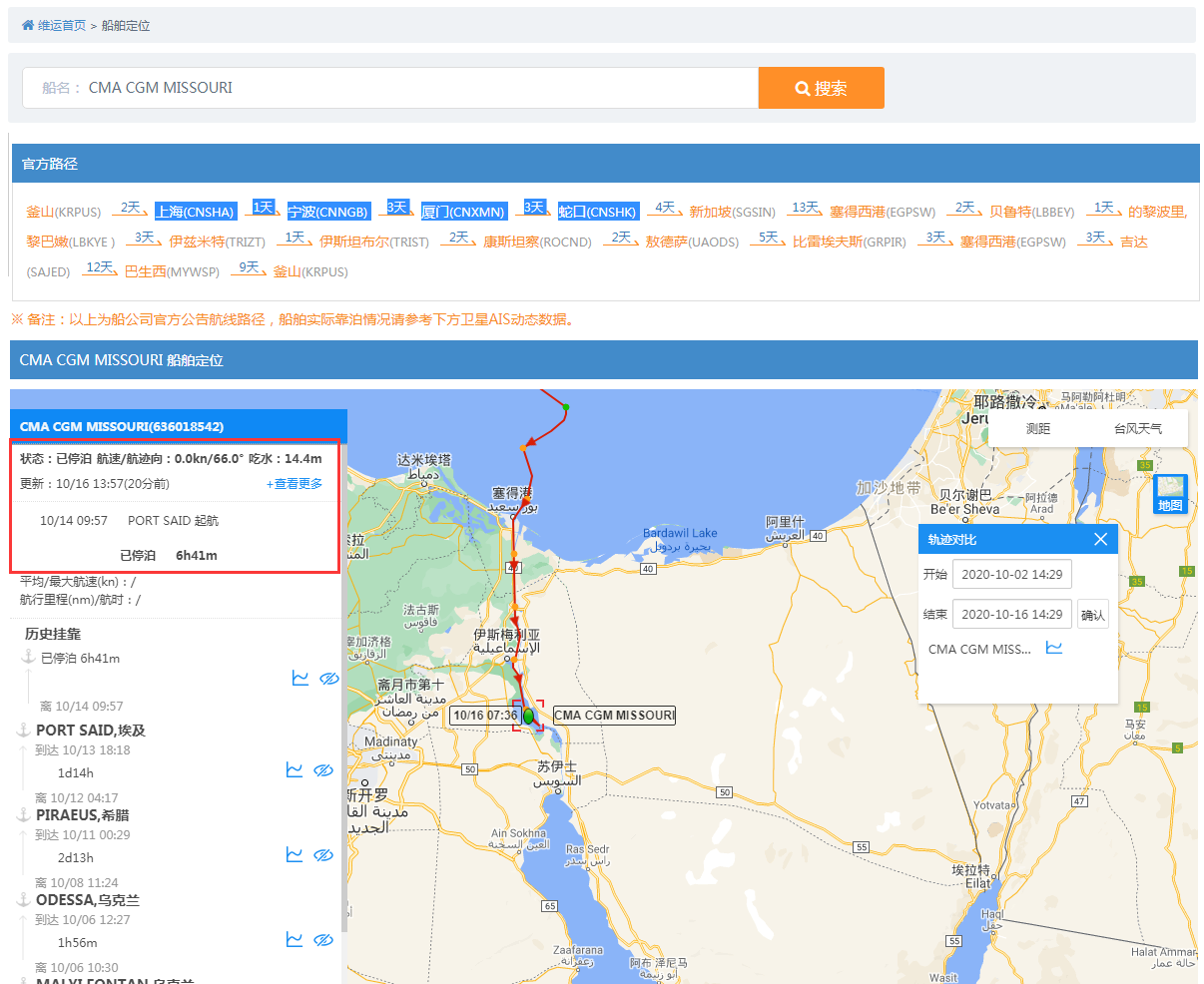Screen dimensions: 1204x984
Task: Open chart icon for PORT SAID stop
Action: (295, 770)
